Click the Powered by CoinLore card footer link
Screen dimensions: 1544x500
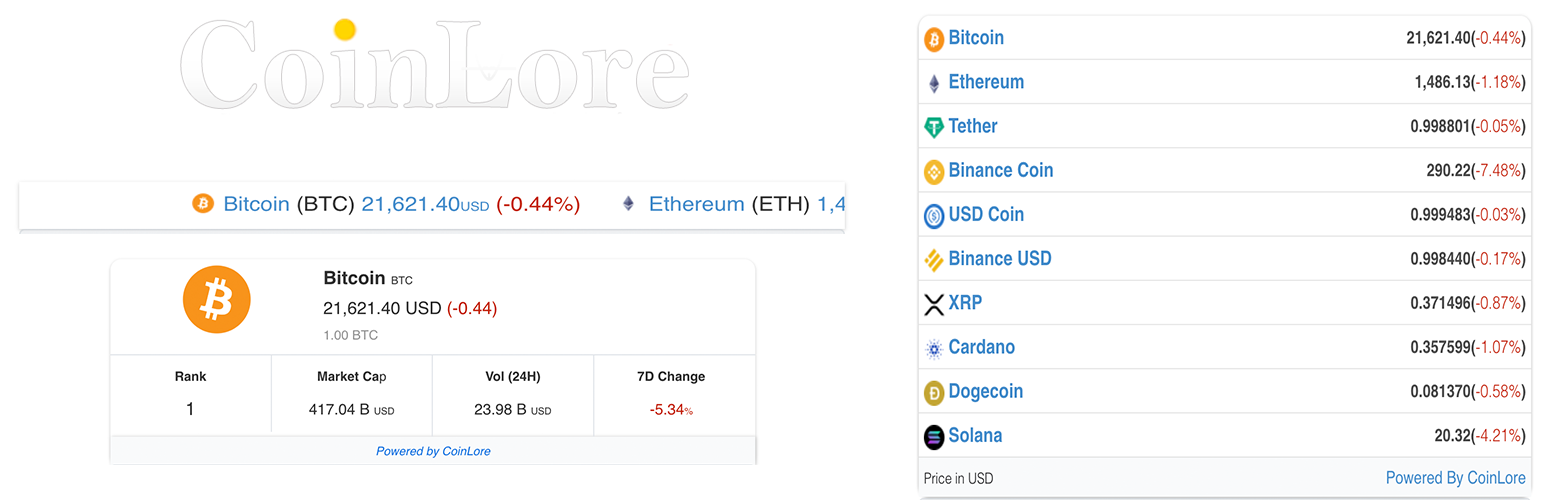click(x=433, y=451)
